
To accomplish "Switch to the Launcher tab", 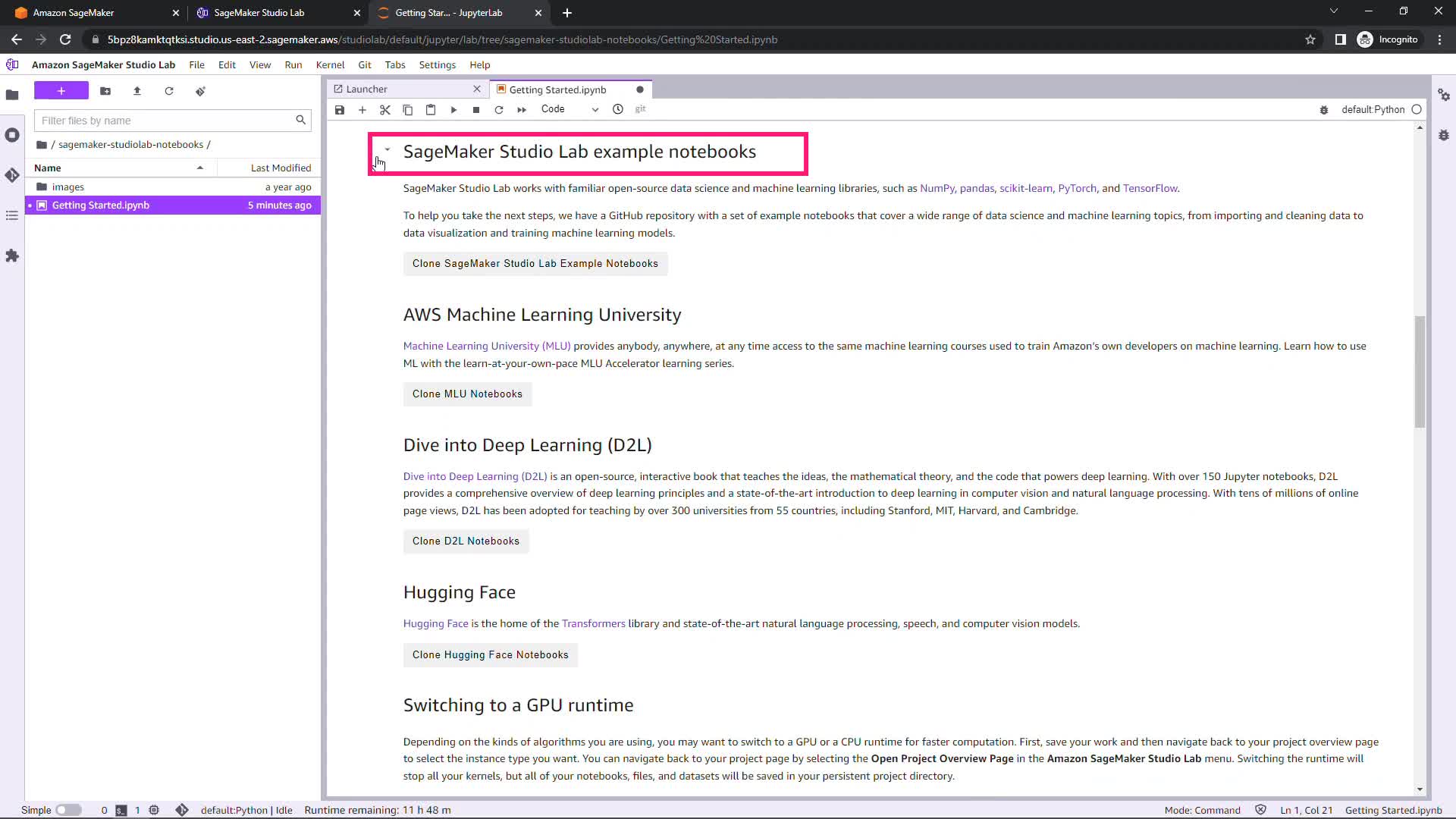I will 367,89.
